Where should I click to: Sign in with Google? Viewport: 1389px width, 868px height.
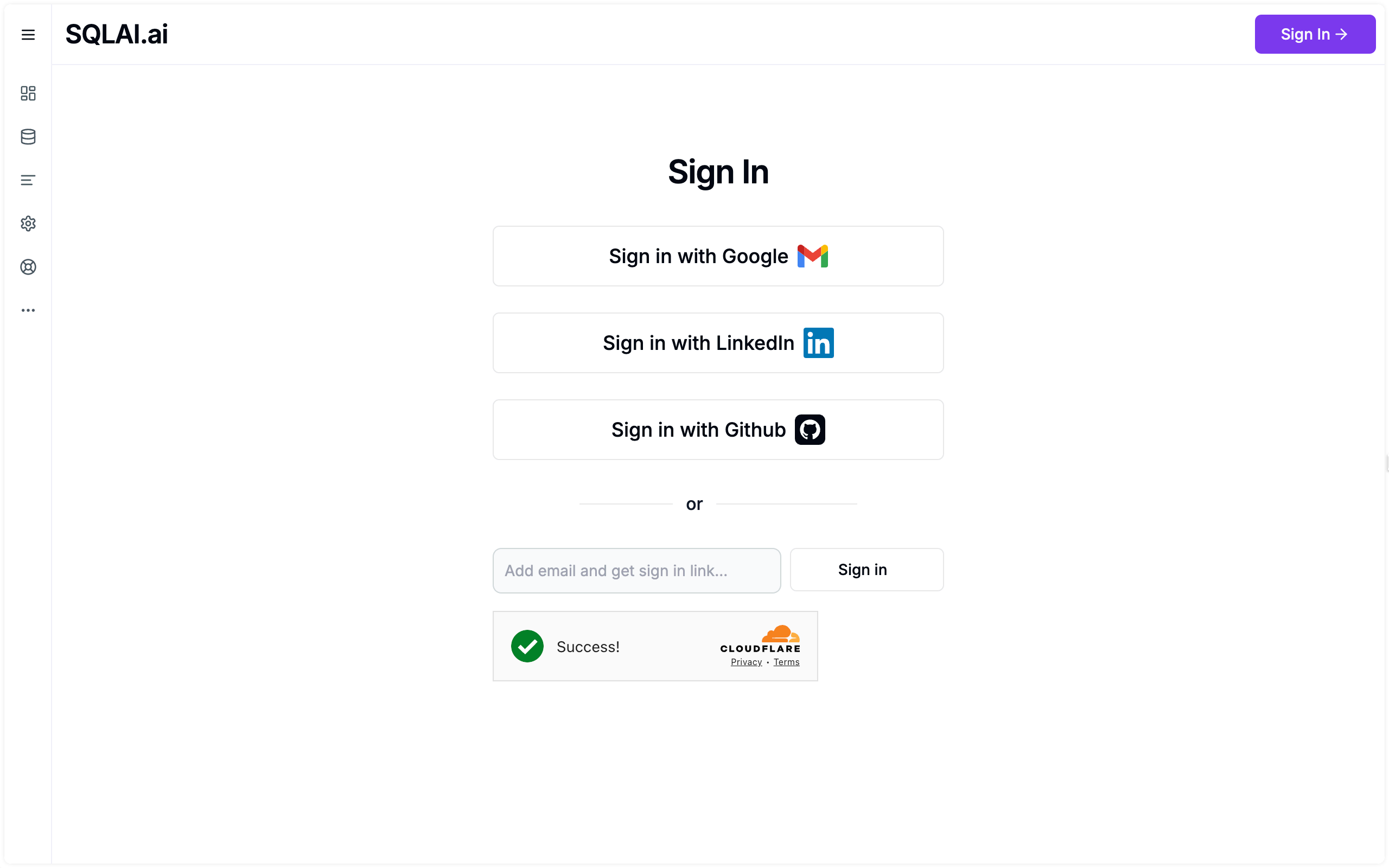coord(718,256)
